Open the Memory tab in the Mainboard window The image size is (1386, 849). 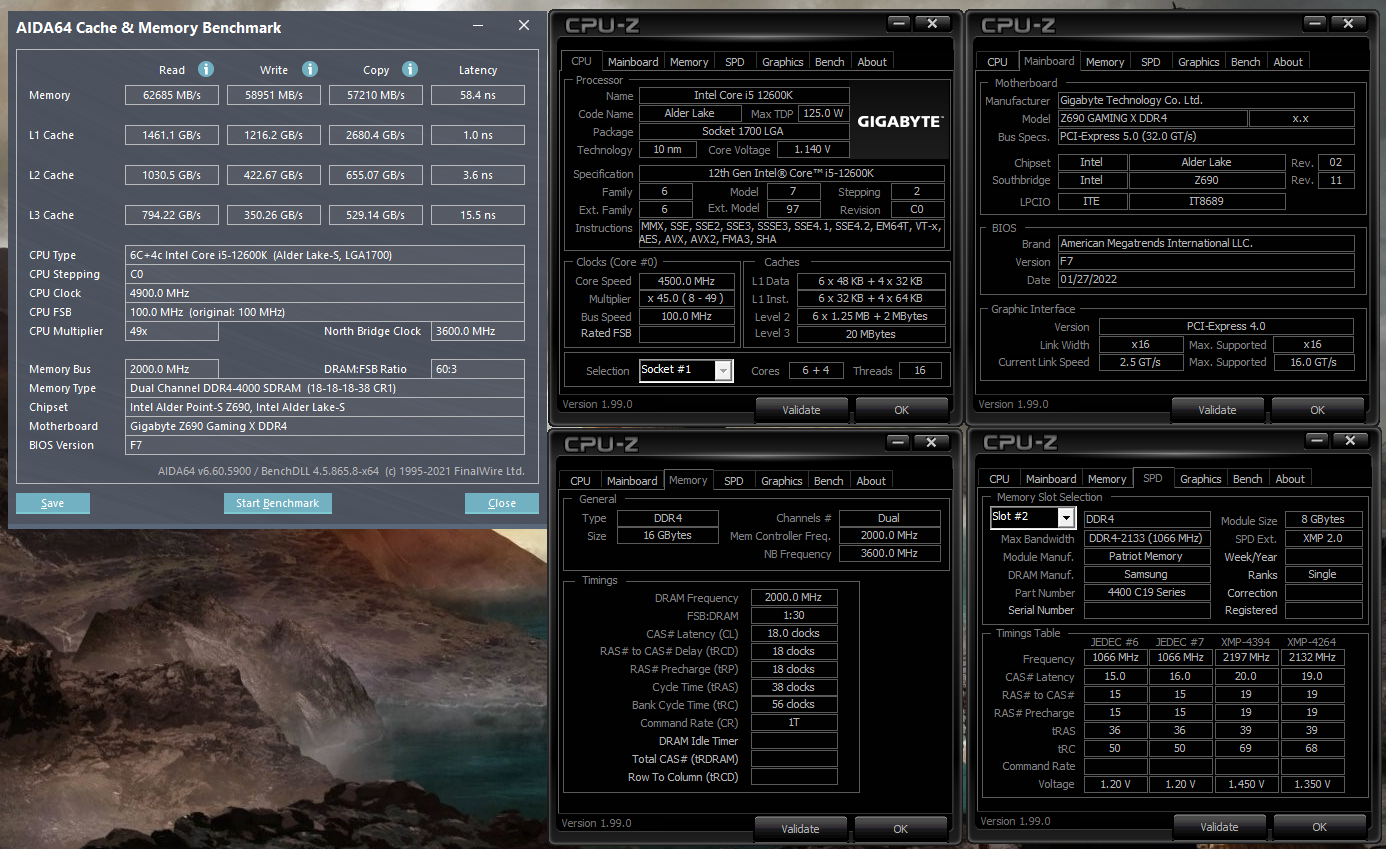(x=1104, y=61)
